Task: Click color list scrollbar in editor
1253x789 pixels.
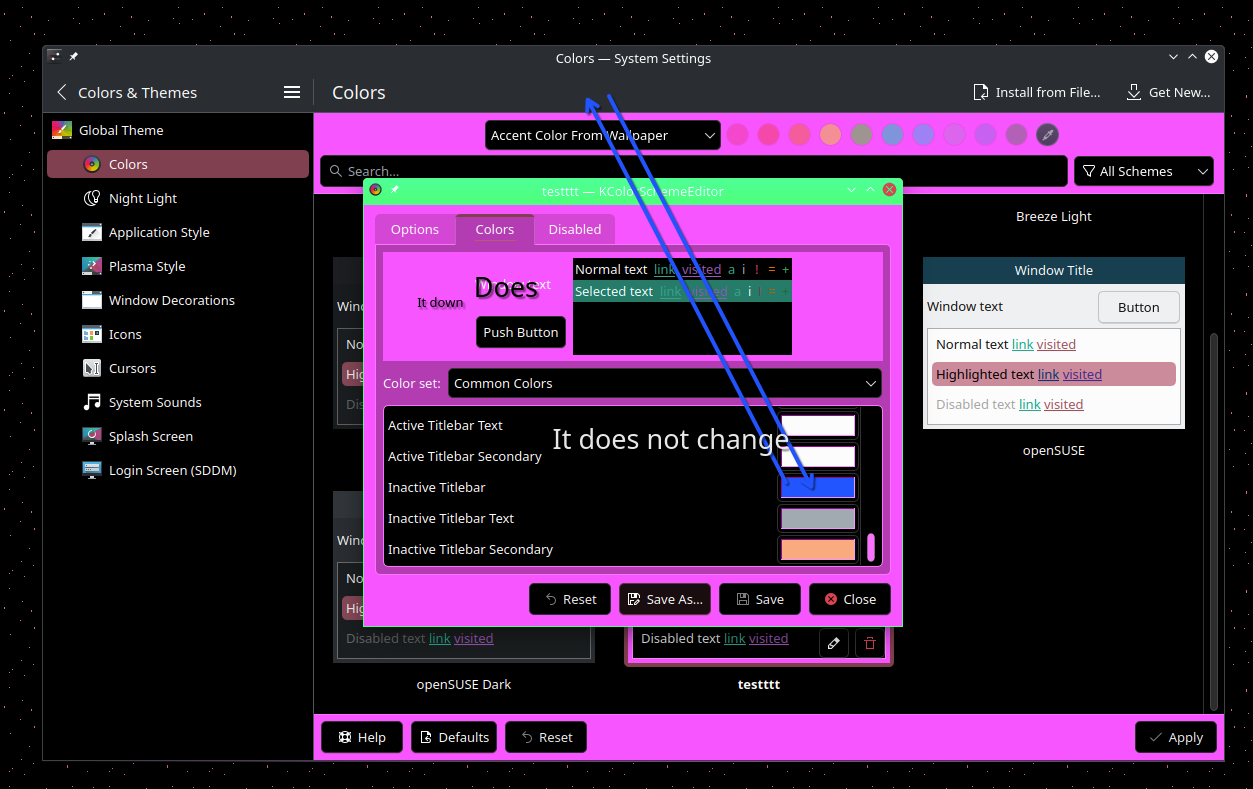Action: tap(870, 547)
